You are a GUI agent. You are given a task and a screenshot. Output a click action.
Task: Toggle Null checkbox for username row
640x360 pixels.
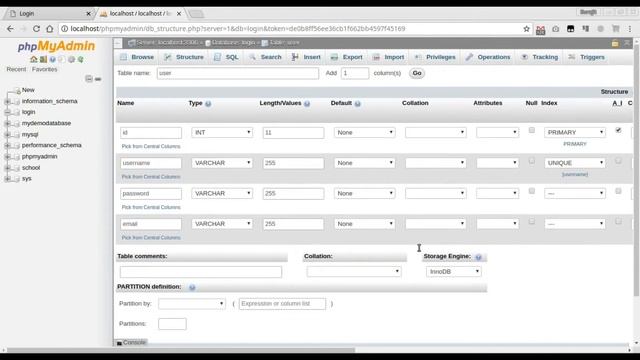click(531, 161)
